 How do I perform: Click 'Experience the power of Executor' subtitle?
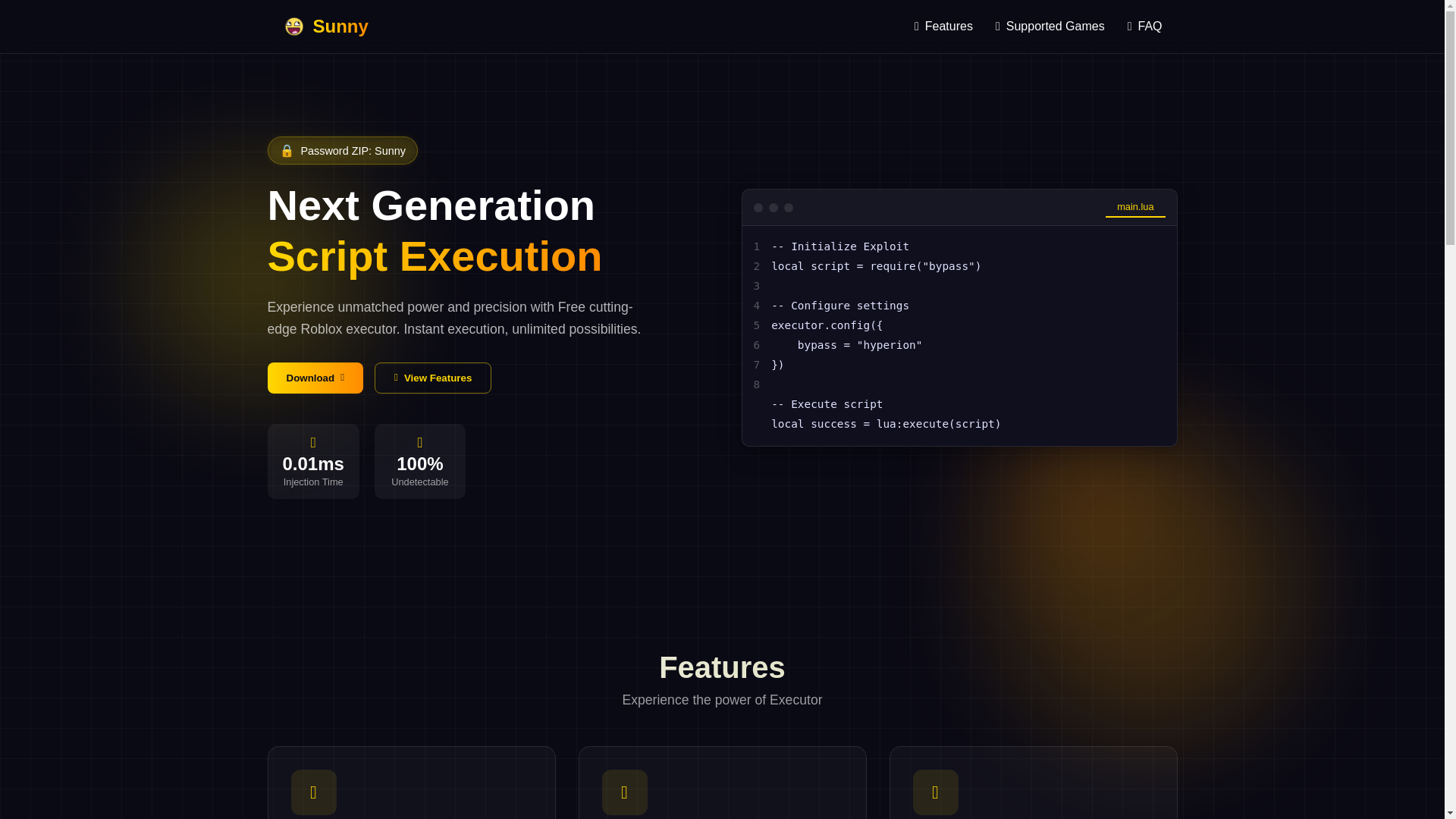pos(722,700)
